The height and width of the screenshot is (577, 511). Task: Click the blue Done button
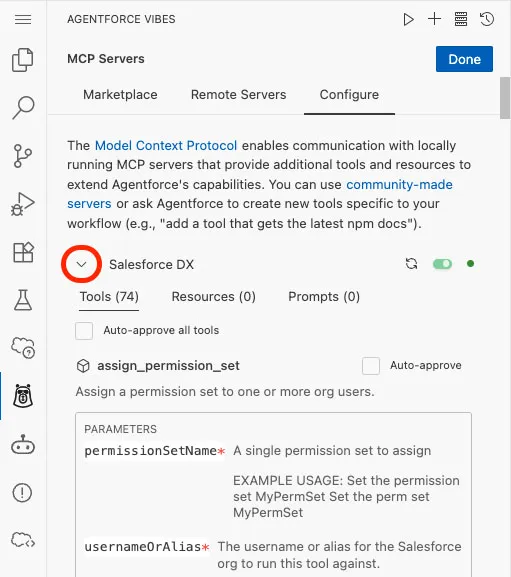(x=464, y=59)
